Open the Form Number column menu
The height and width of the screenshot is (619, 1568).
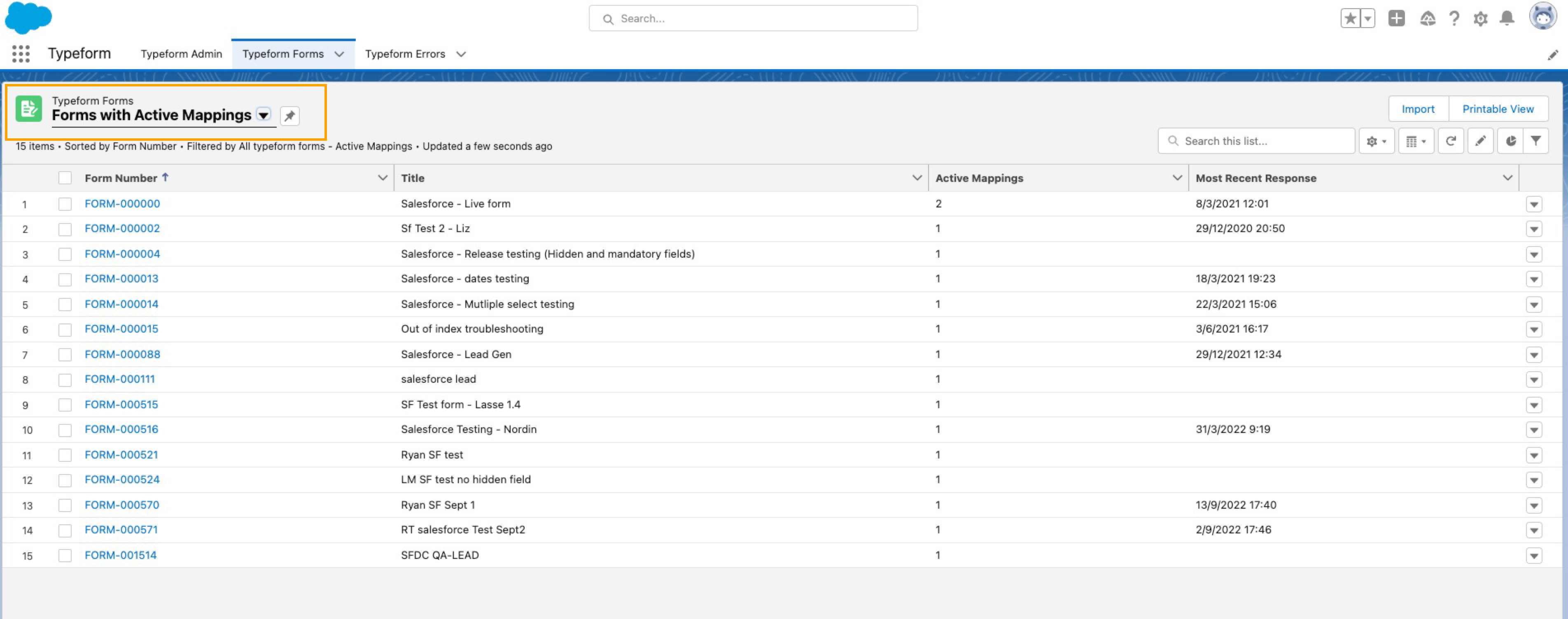pos(382,178)
